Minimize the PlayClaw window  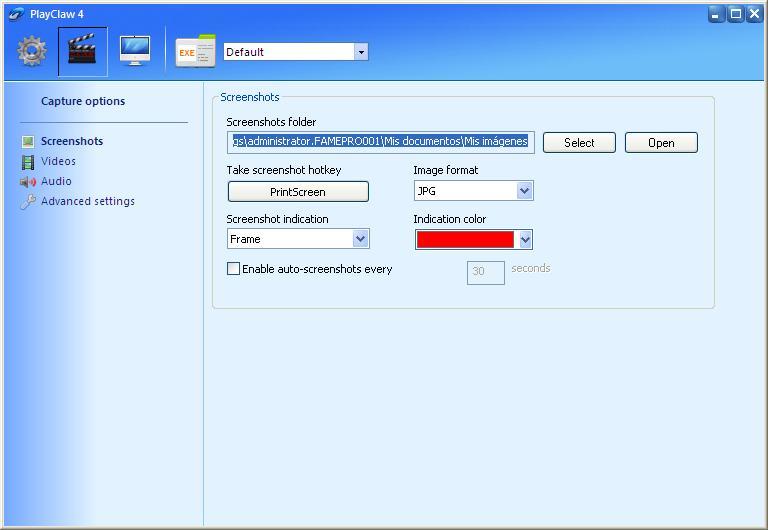[x=716, y=14]
